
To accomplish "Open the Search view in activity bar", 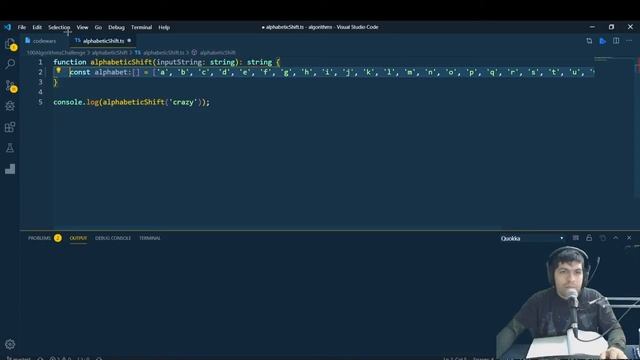I will point(10,64).
